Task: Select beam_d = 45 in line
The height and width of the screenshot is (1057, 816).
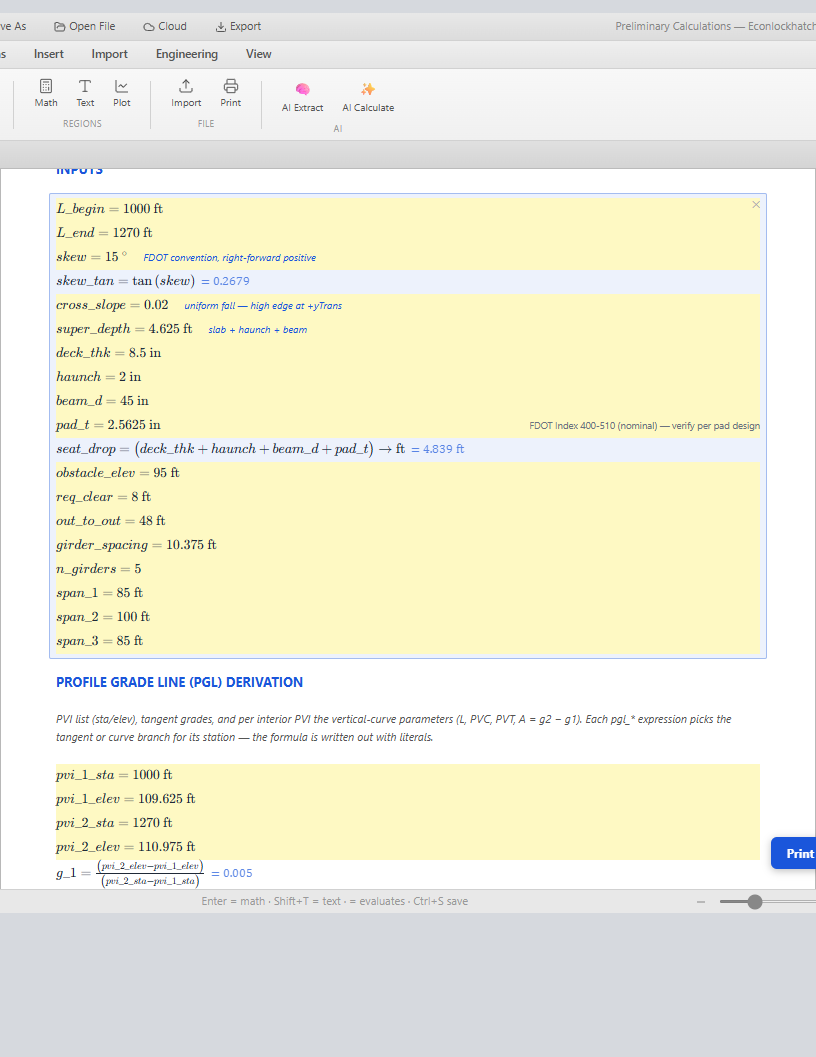Action: [408, 401]
